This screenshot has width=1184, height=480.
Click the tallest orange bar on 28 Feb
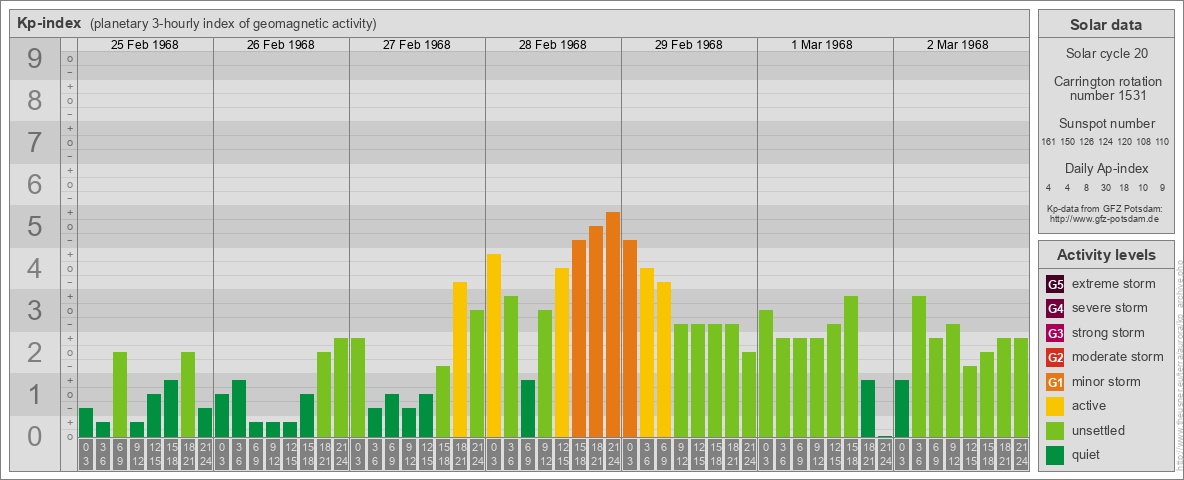tap(613, 325)
